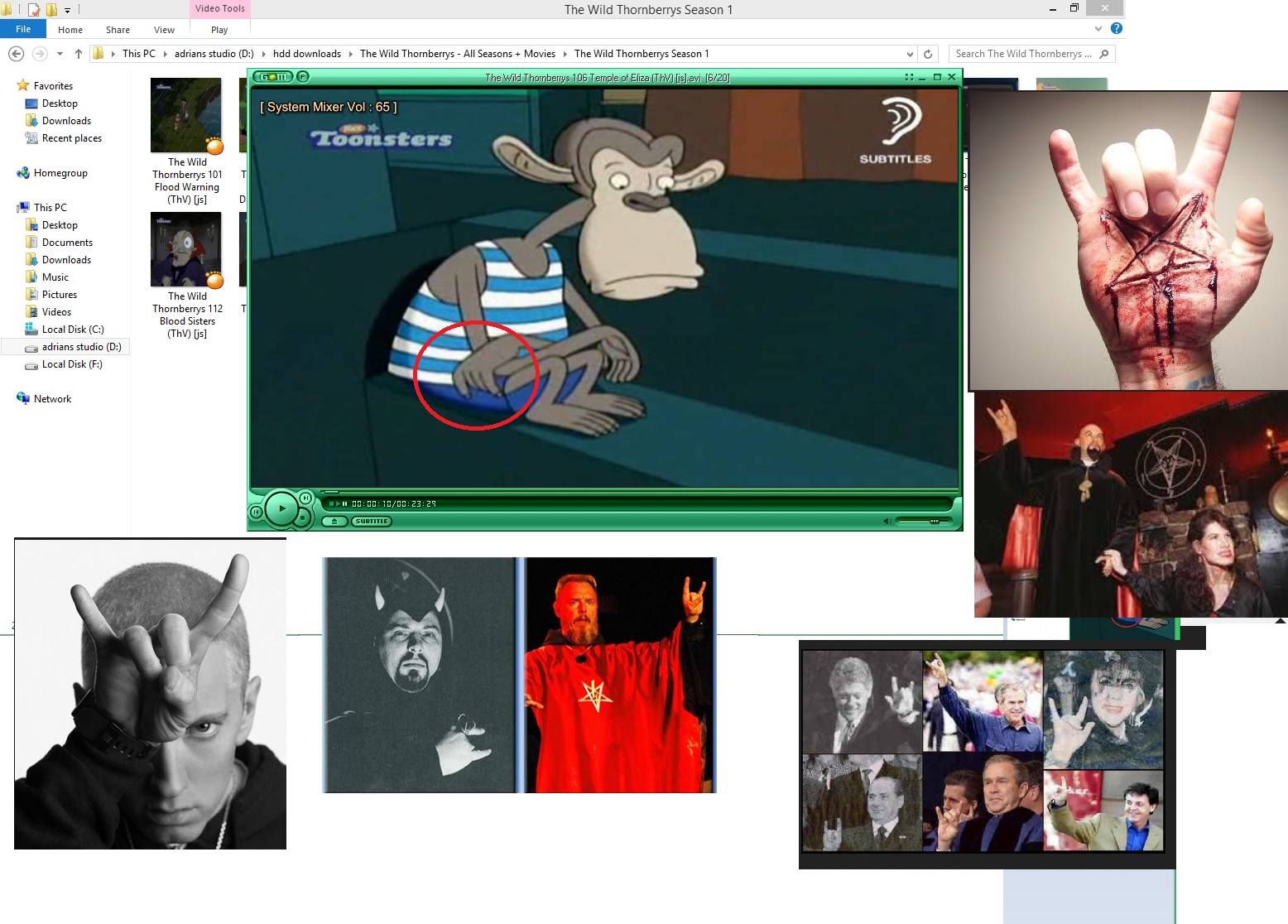Mute audio with GOM speaker icon

click(x=887, y=521)
